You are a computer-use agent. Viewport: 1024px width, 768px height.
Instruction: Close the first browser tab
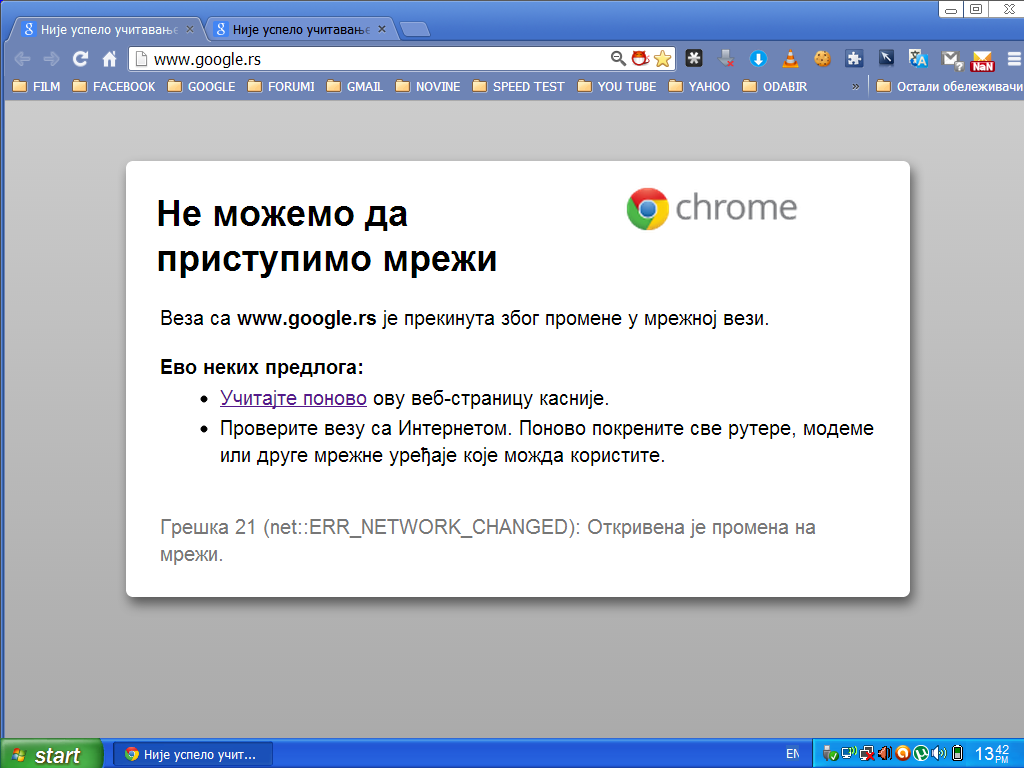189,29
